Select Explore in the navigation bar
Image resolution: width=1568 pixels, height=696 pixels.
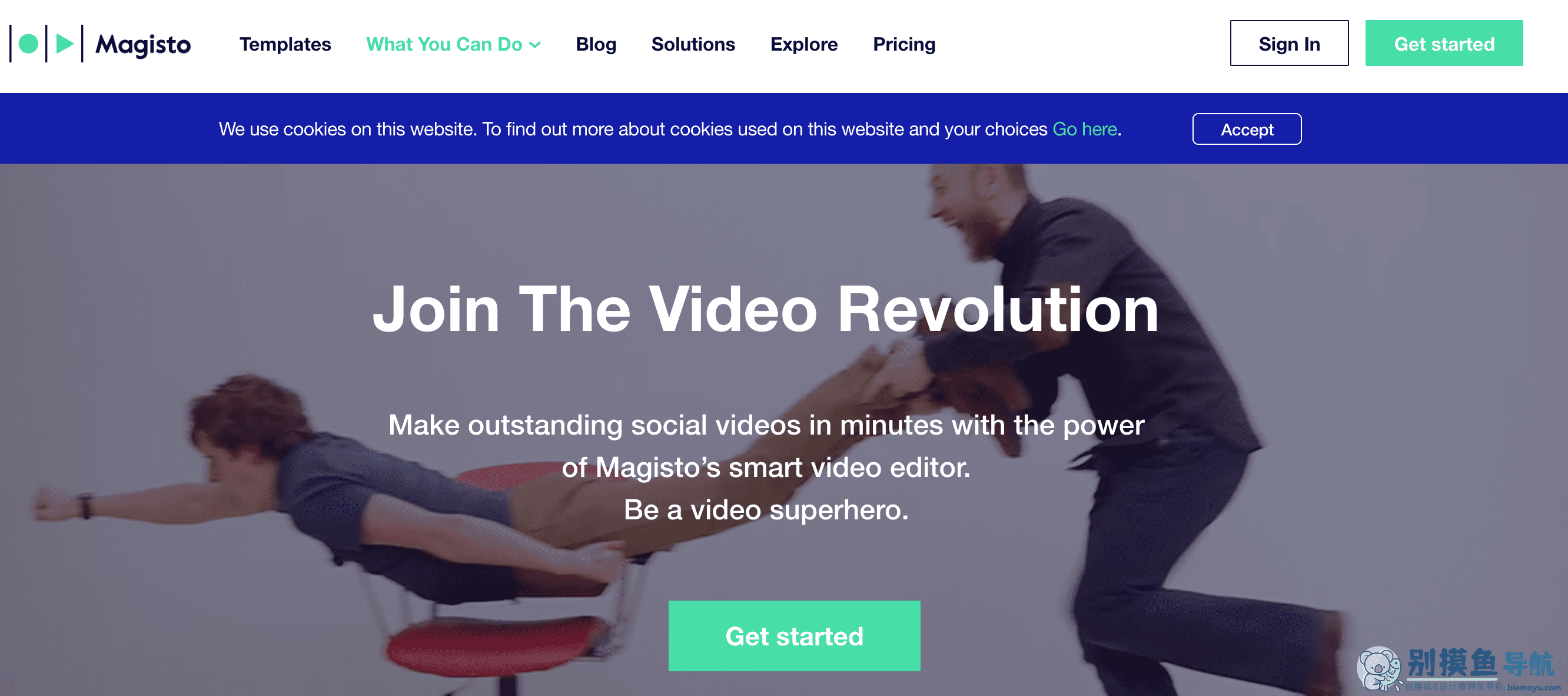pos(803,44)
